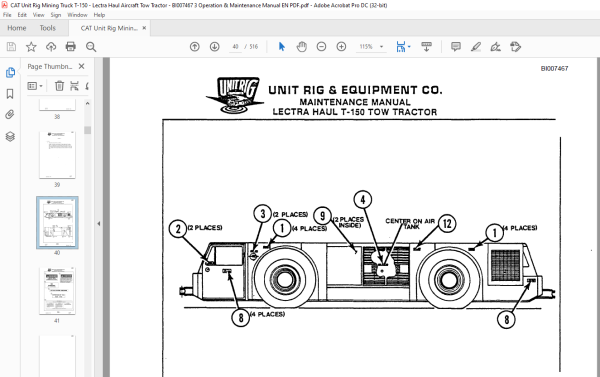The height and width of the screenshot is (377, 600).
Task: Go to previous page arrow icon
Action: pyautogui.click(x=194, y=47)
